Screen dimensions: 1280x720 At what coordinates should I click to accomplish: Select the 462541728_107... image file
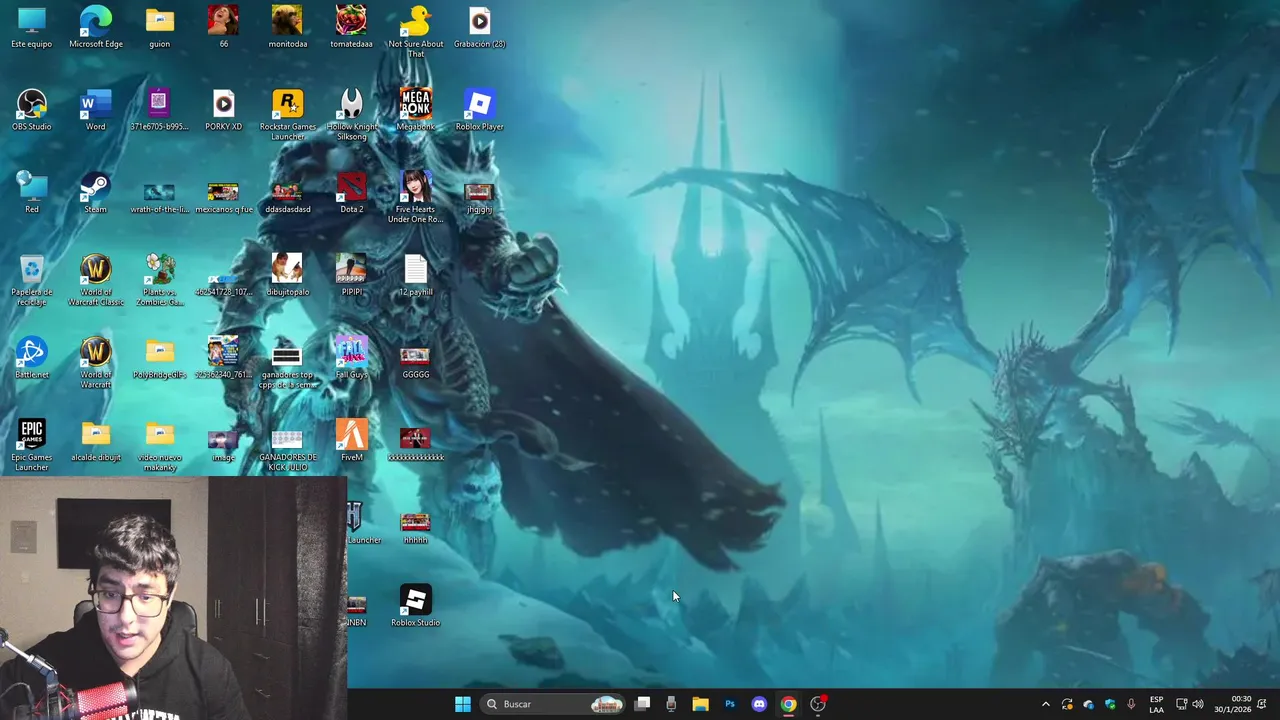[x=223, y=283]
